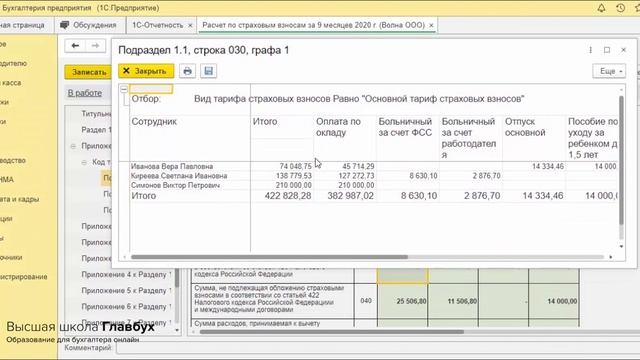This screenshot has width=640, height=360.
Task: Click the scroll down arrow in dialog
Action: (621, 247)
